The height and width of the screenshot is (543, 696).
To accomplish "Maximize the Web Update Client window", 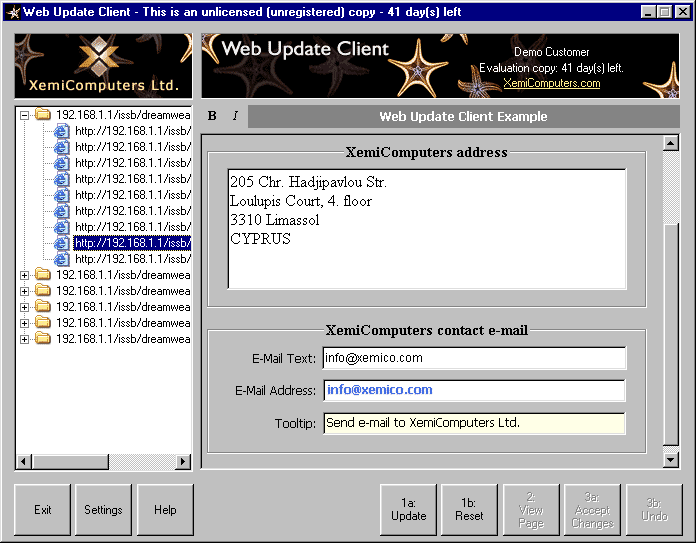I will point(664,12).
